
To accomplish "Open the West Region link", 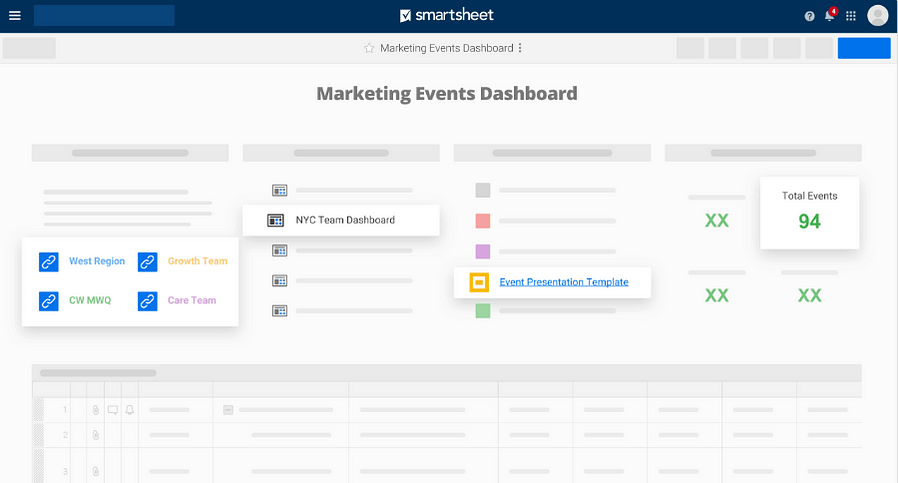I will [x=97, y=261].
